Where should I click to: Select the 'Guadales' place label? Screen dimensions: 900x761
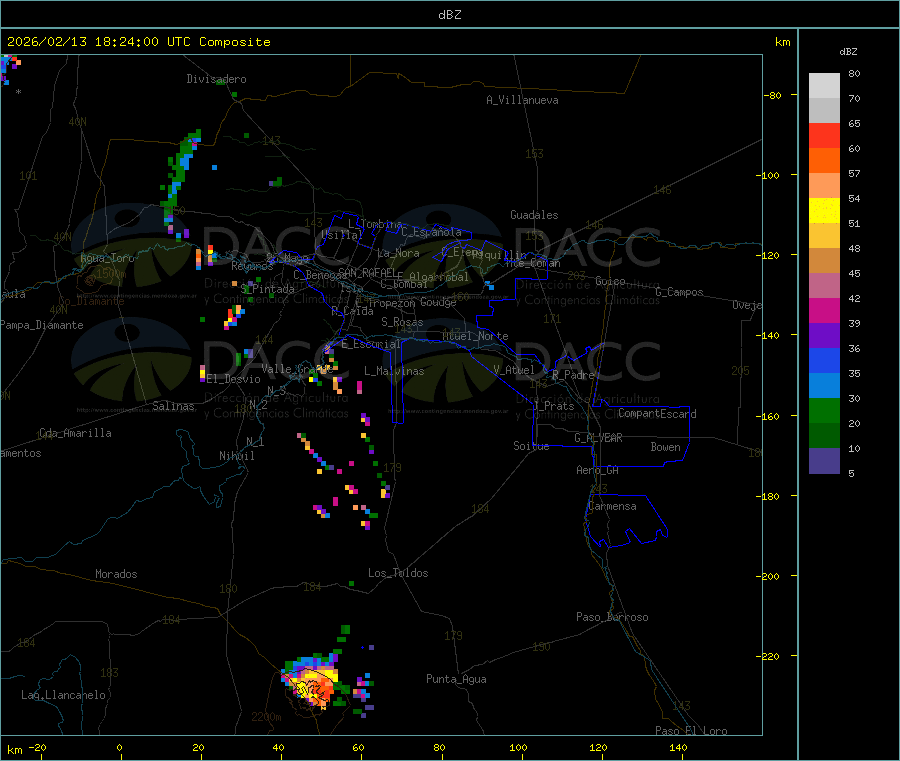pos(534,215)
